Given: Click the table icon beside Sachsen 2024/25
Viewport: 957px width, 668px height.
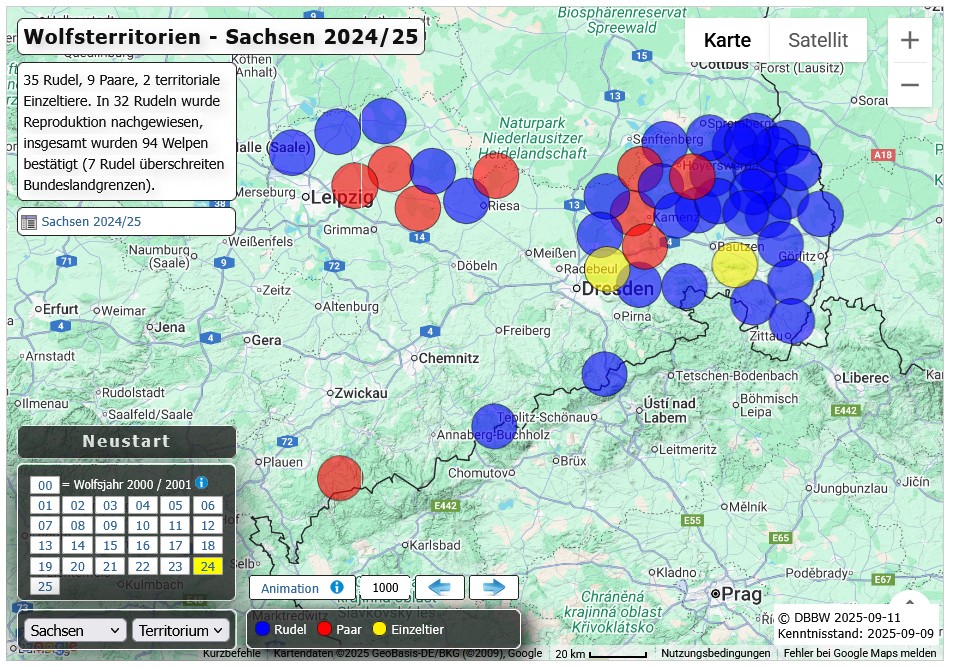Looking at the screenshot, I should pyautogui.click(x=28, y=222).
